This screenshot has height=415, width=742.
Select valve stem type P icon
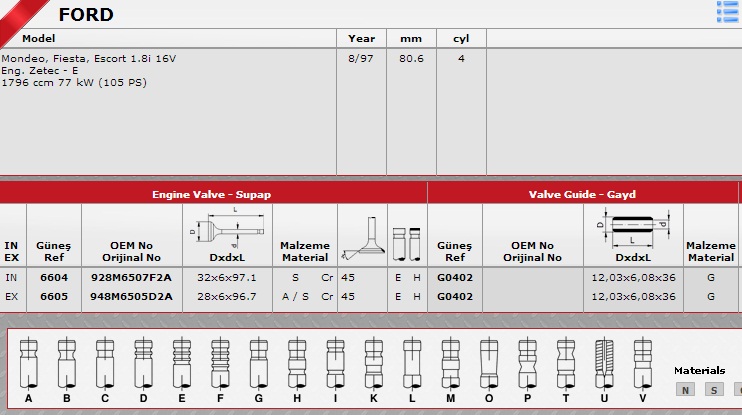pyautogui.click(x=527, y=363)
